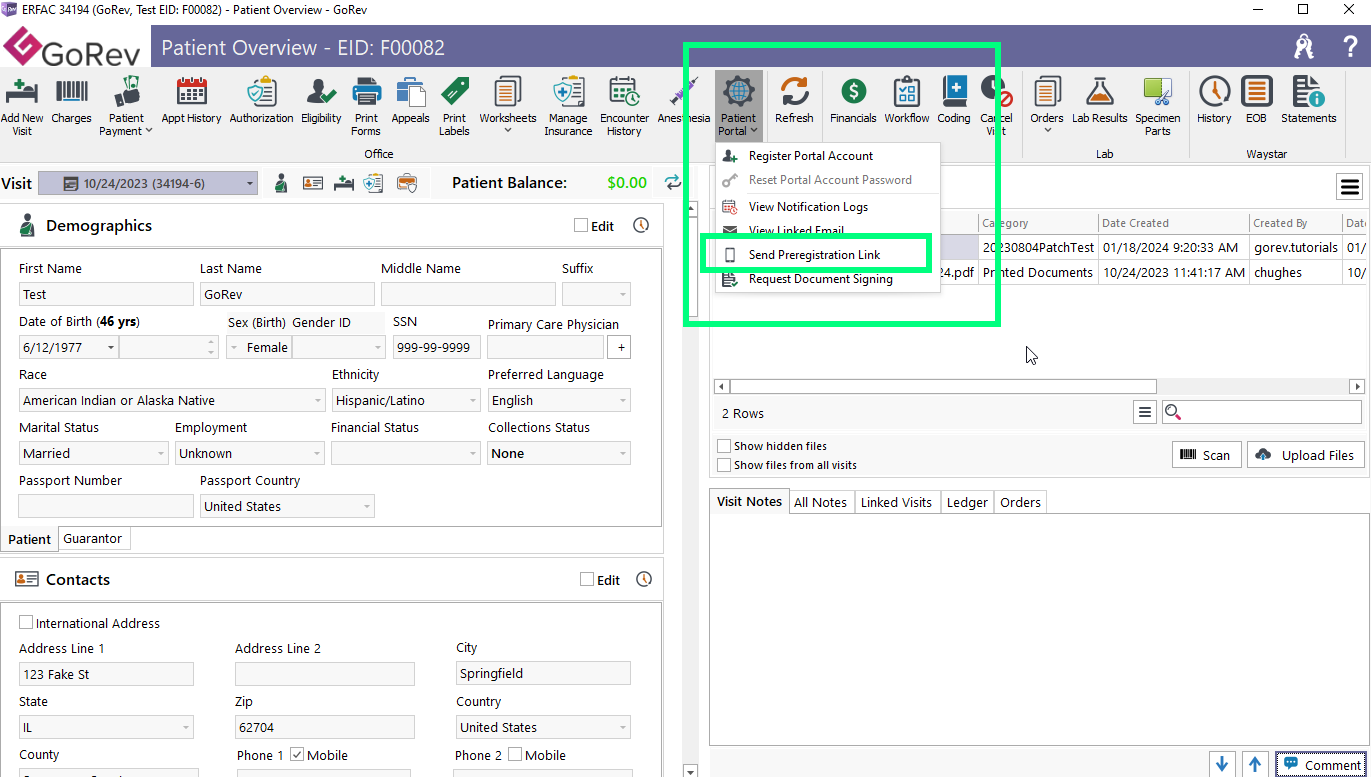Screen dimensions: 1371x777
Task: Open the Linked Visits tab
Action: [x=896, y=502]
